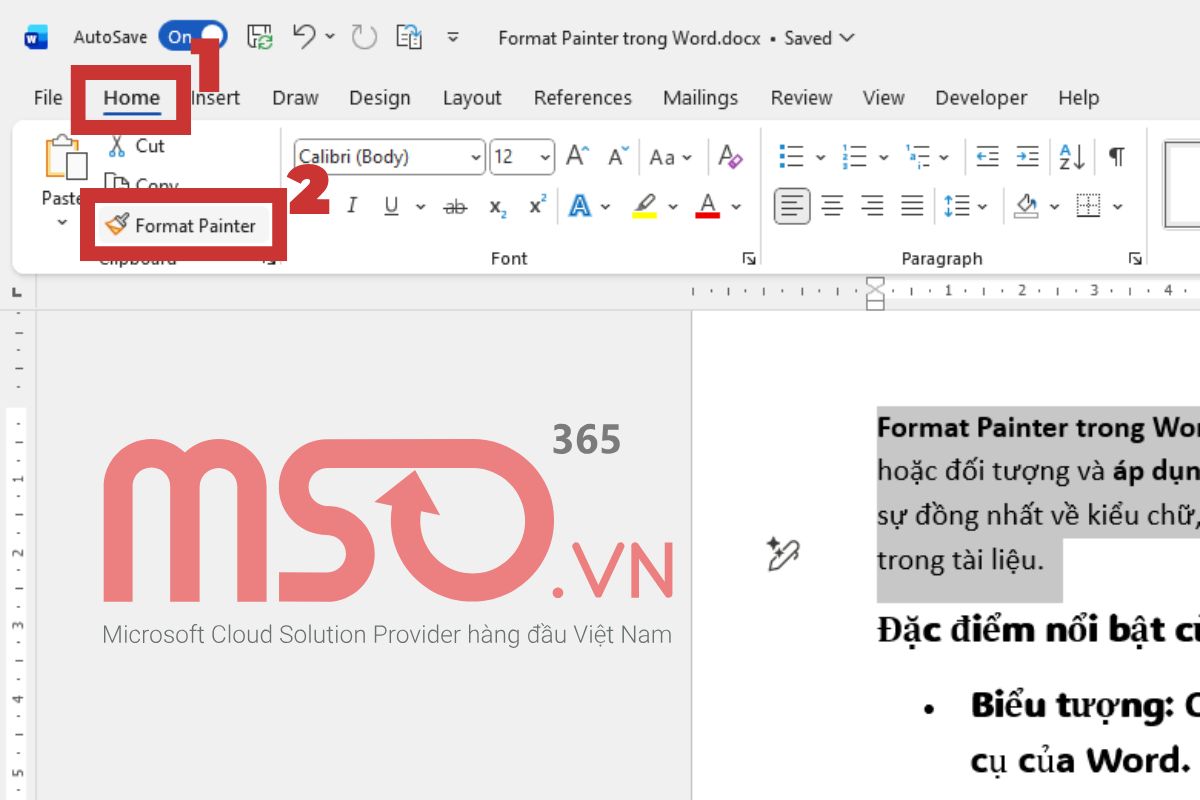The width and height of the screenshot is (1200, 800).
Task: Toggle Italic formatting
Action: pyautogui.click(x=352, y=206)
